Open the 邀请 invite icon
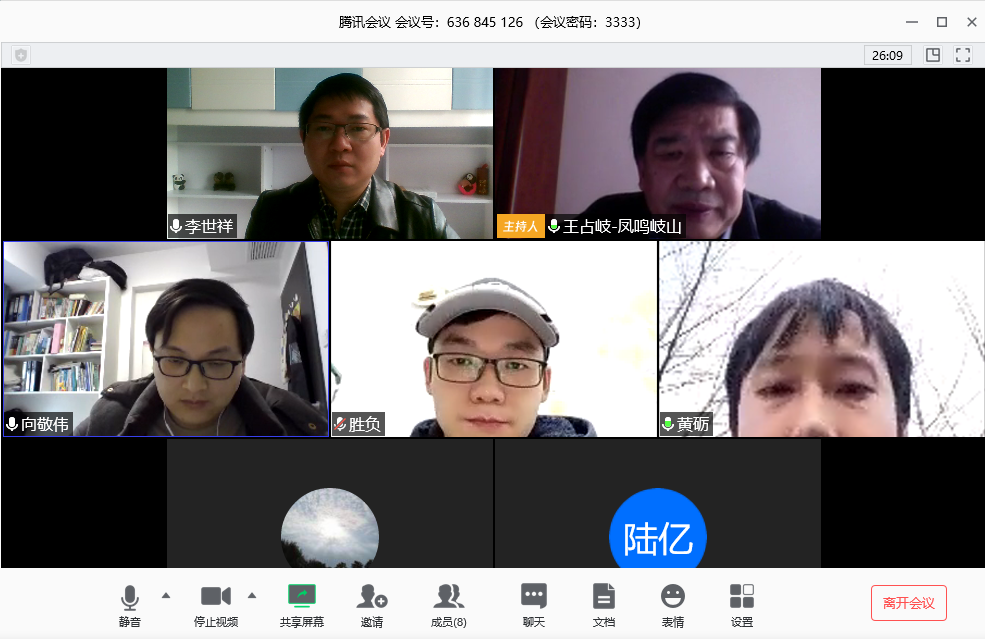This screenshot has height=639, width=985. (x=372, y=597)
